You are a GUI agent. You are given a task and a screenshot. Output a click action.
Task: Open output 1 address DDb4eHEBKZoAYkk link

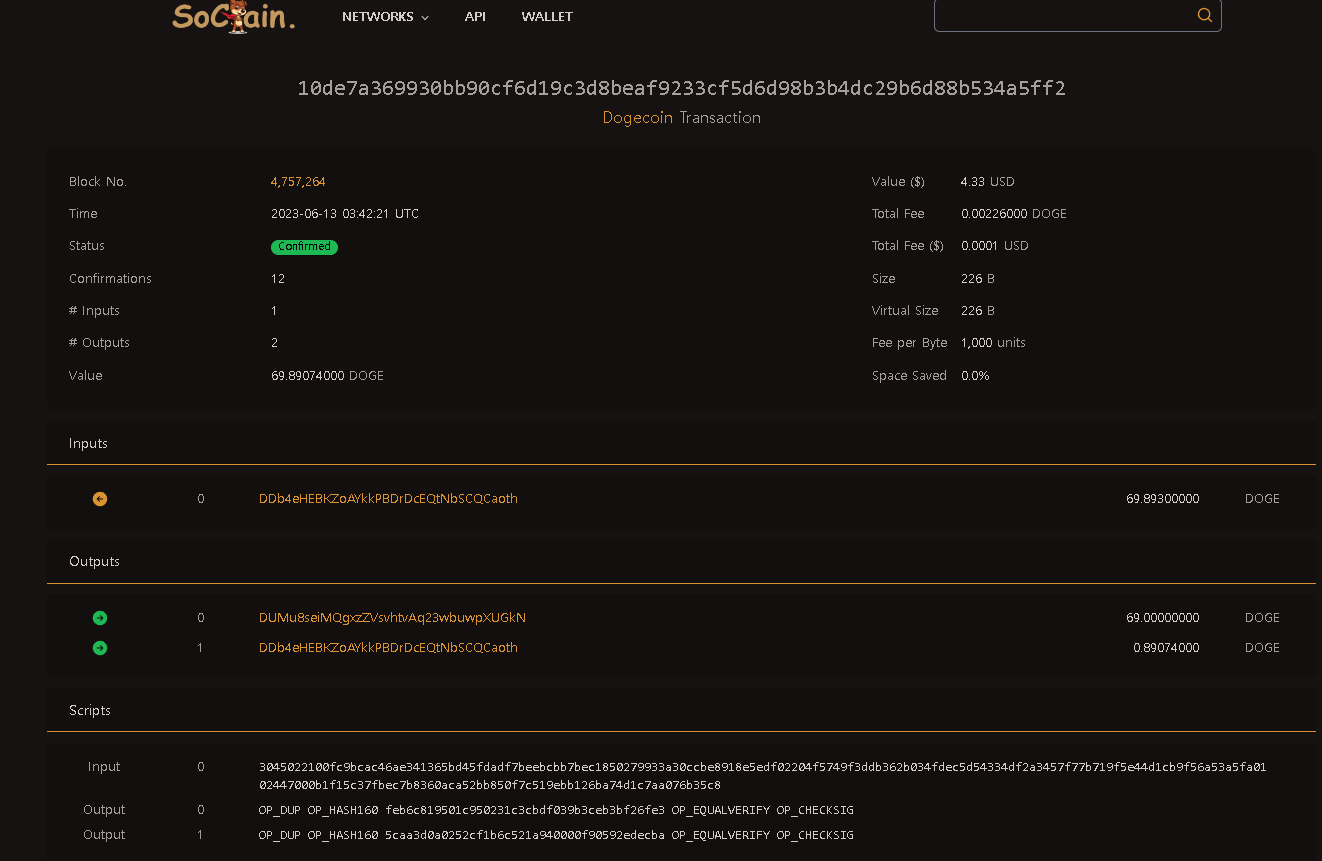388,648
